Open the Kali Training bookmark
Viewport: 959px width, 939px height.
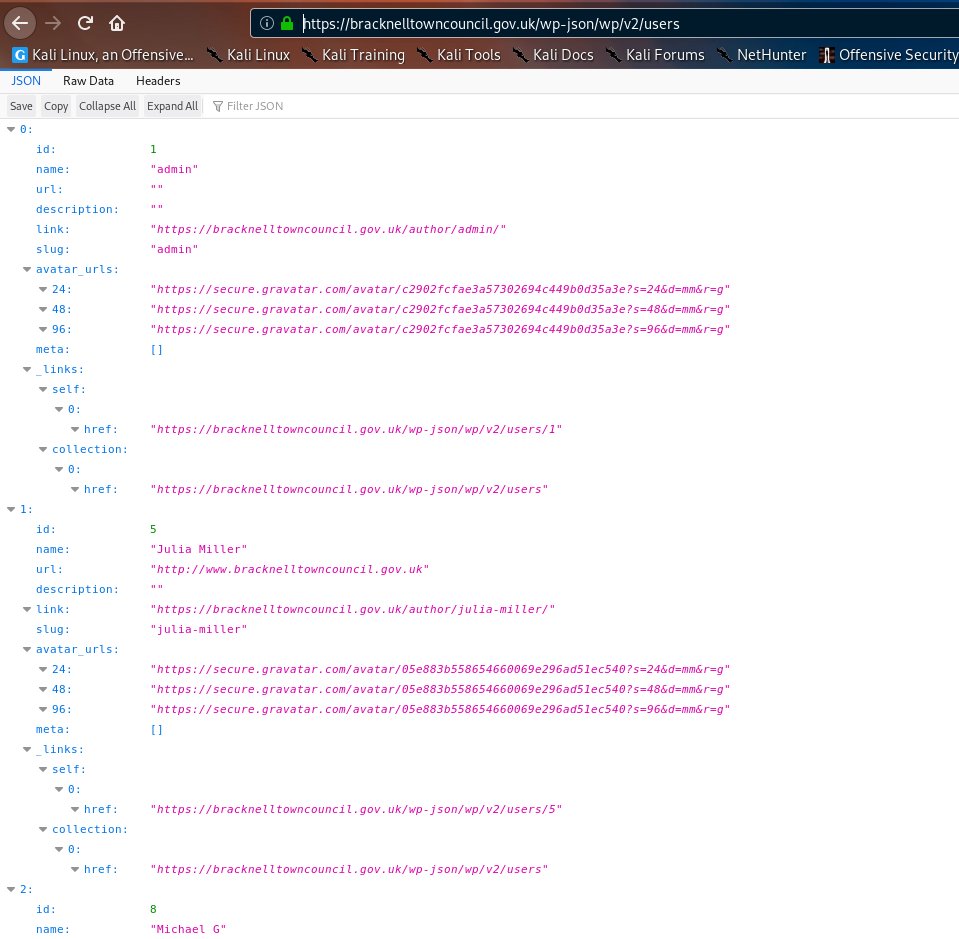(x=353, y=55)
